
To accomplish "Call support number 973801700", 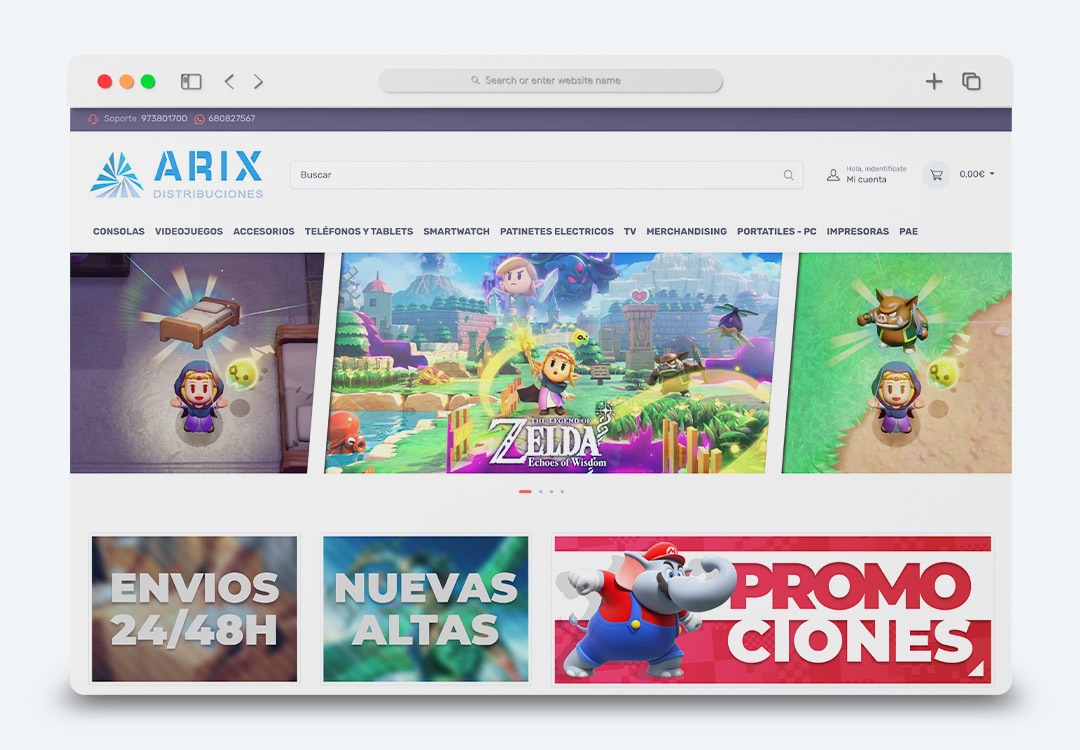I will click(164, 118).
